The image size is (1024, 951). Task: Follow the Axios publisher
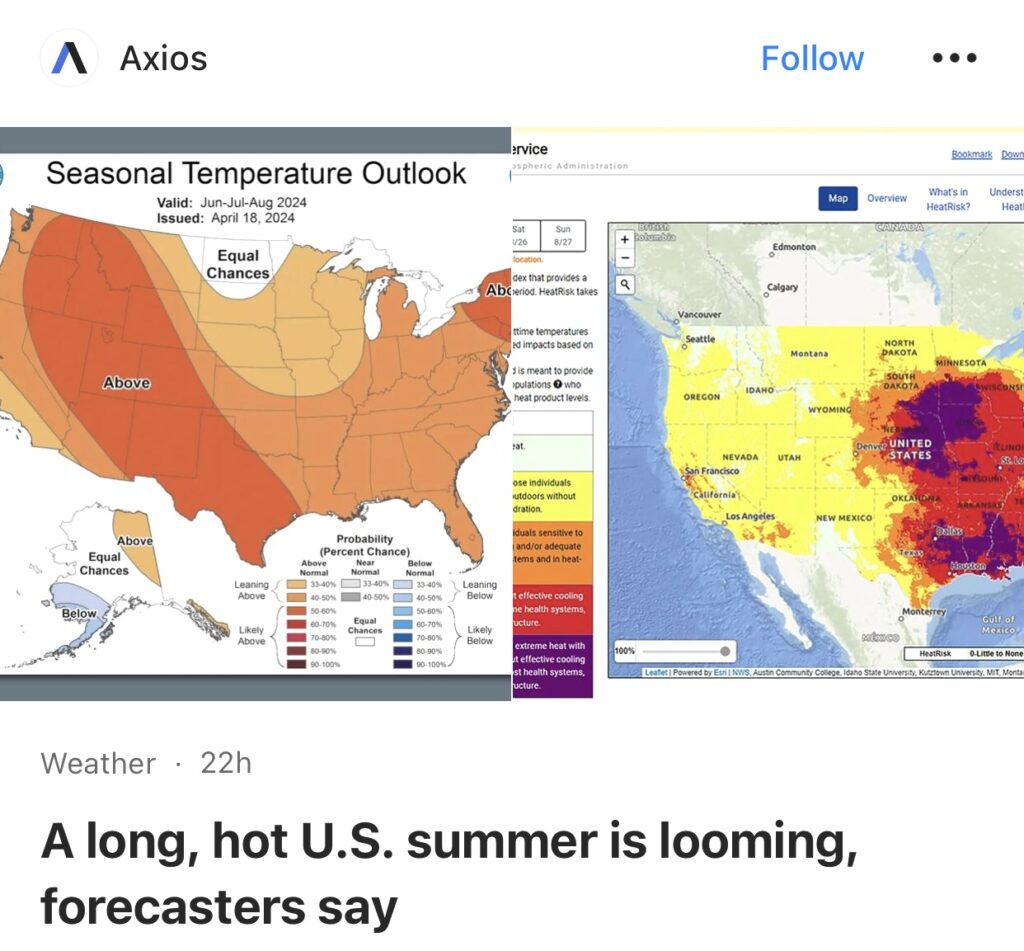(812, 58)
